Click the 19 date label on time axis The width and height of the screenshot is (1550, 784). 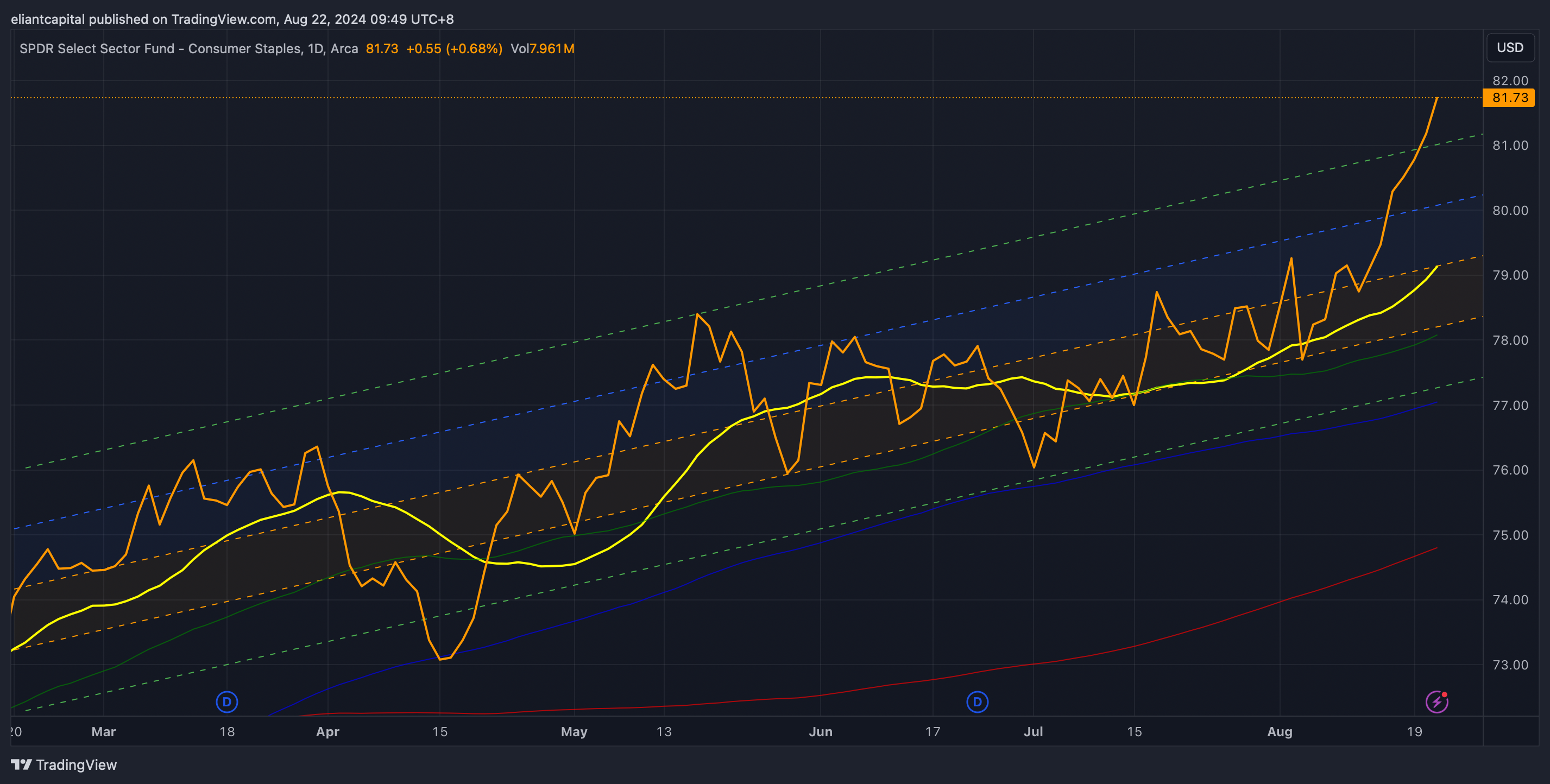pyautogui.click(x=1415, y=732)
